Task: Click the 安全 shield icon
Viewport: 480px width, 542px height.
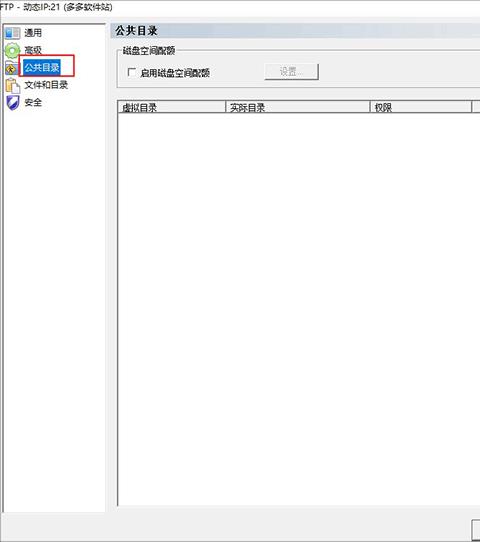Action: 13,103
